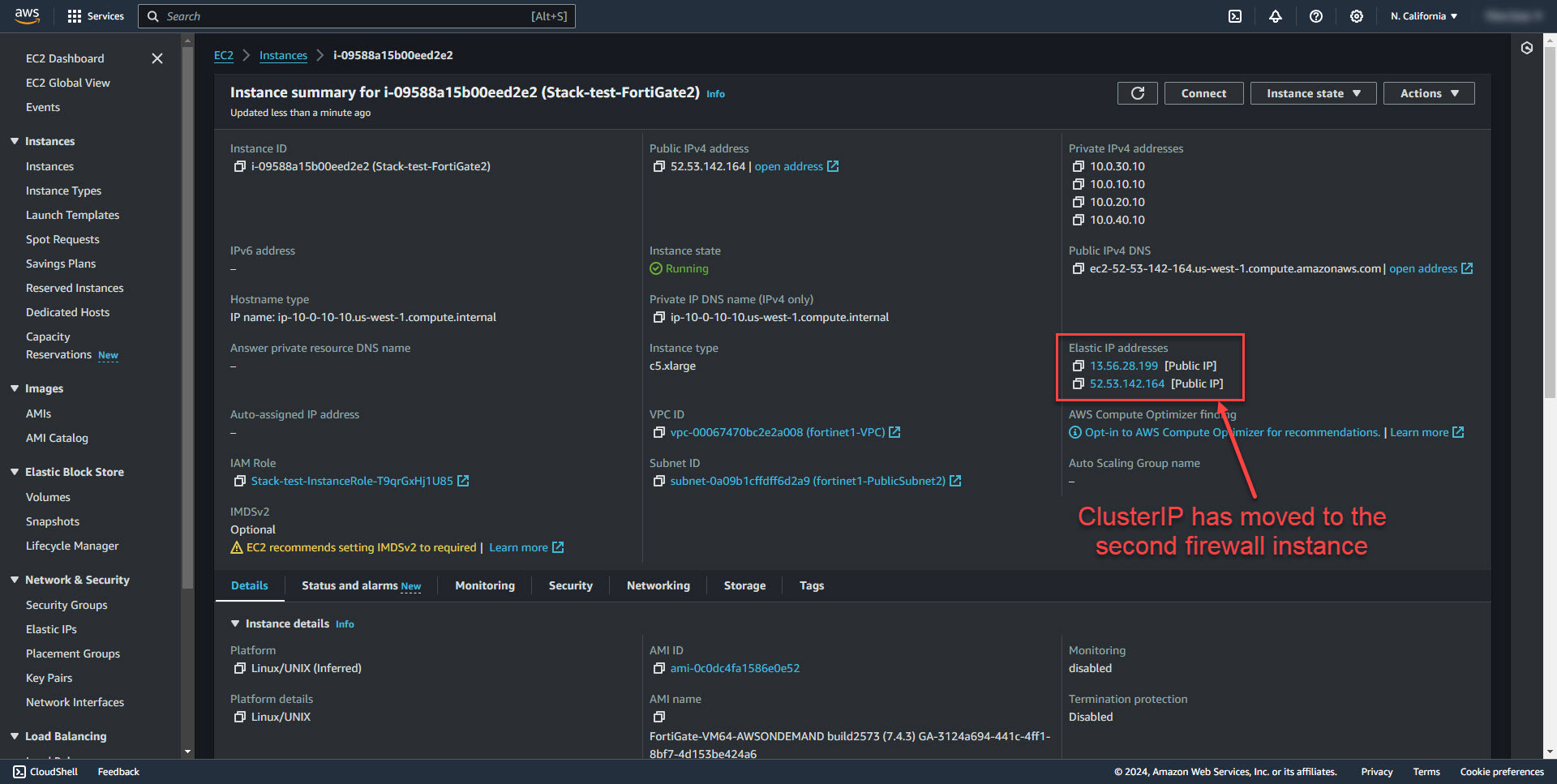Copy the AMI ID
The width and height of the screenshot is (1557, 784).
click(x=659, y=668)
